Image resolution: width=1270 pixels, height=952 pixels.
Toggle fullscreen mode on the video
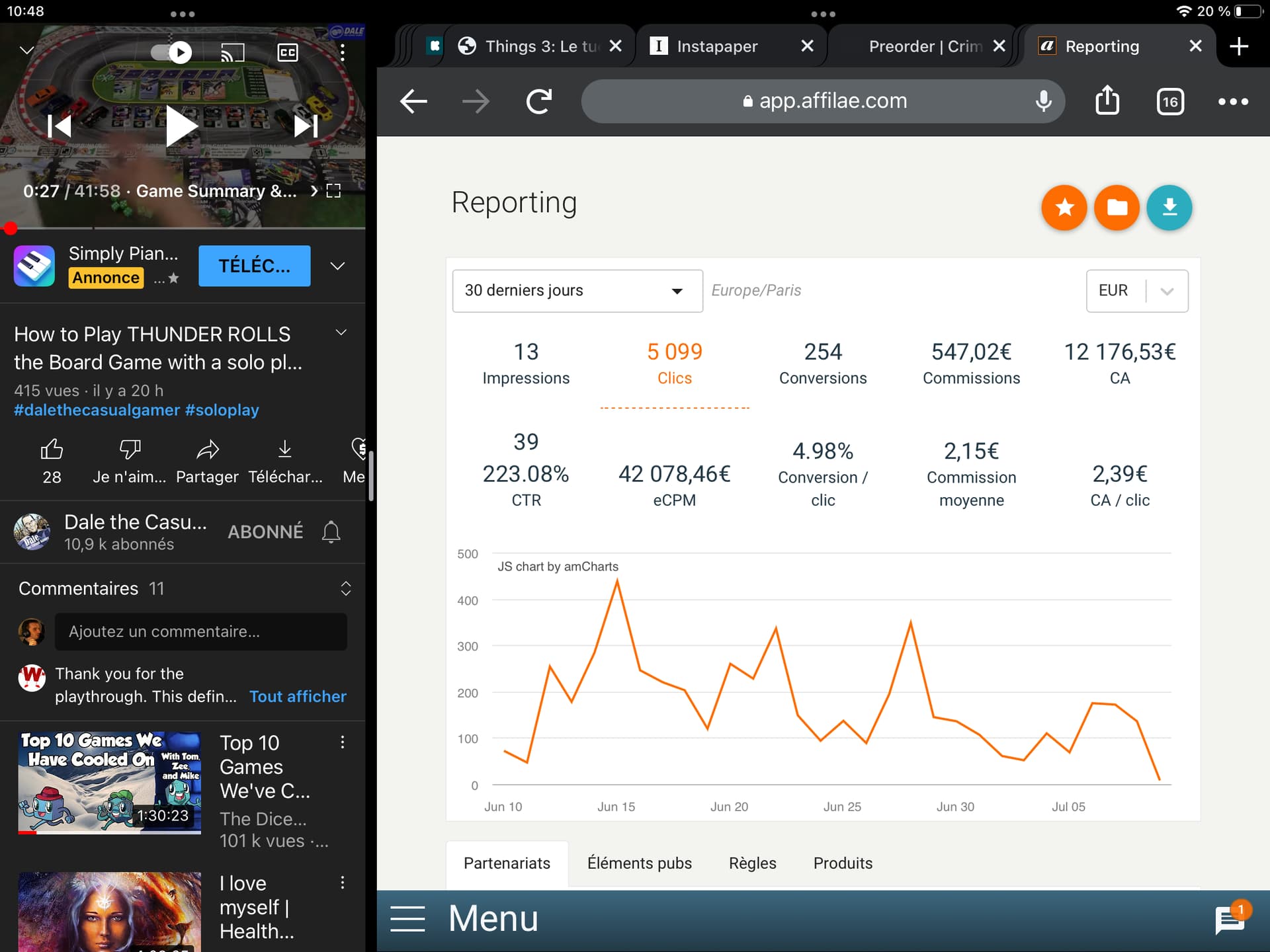tap(334, 191)
